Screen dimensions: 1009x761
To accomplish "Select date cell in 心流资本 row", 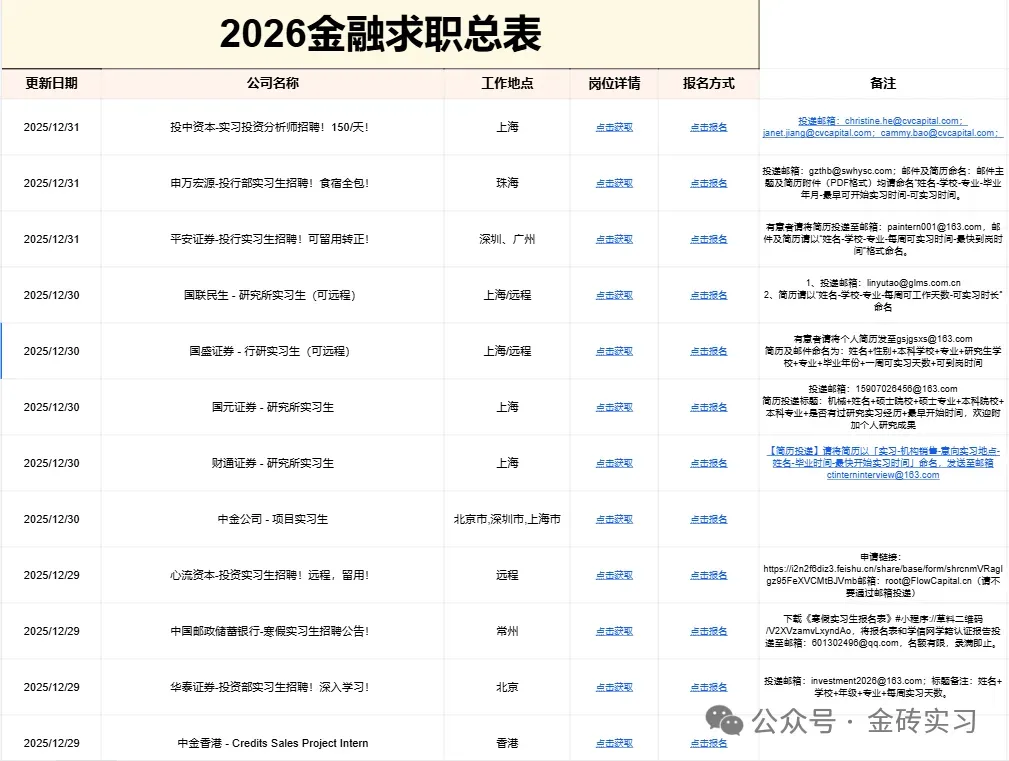I will (x=51, y=575).
